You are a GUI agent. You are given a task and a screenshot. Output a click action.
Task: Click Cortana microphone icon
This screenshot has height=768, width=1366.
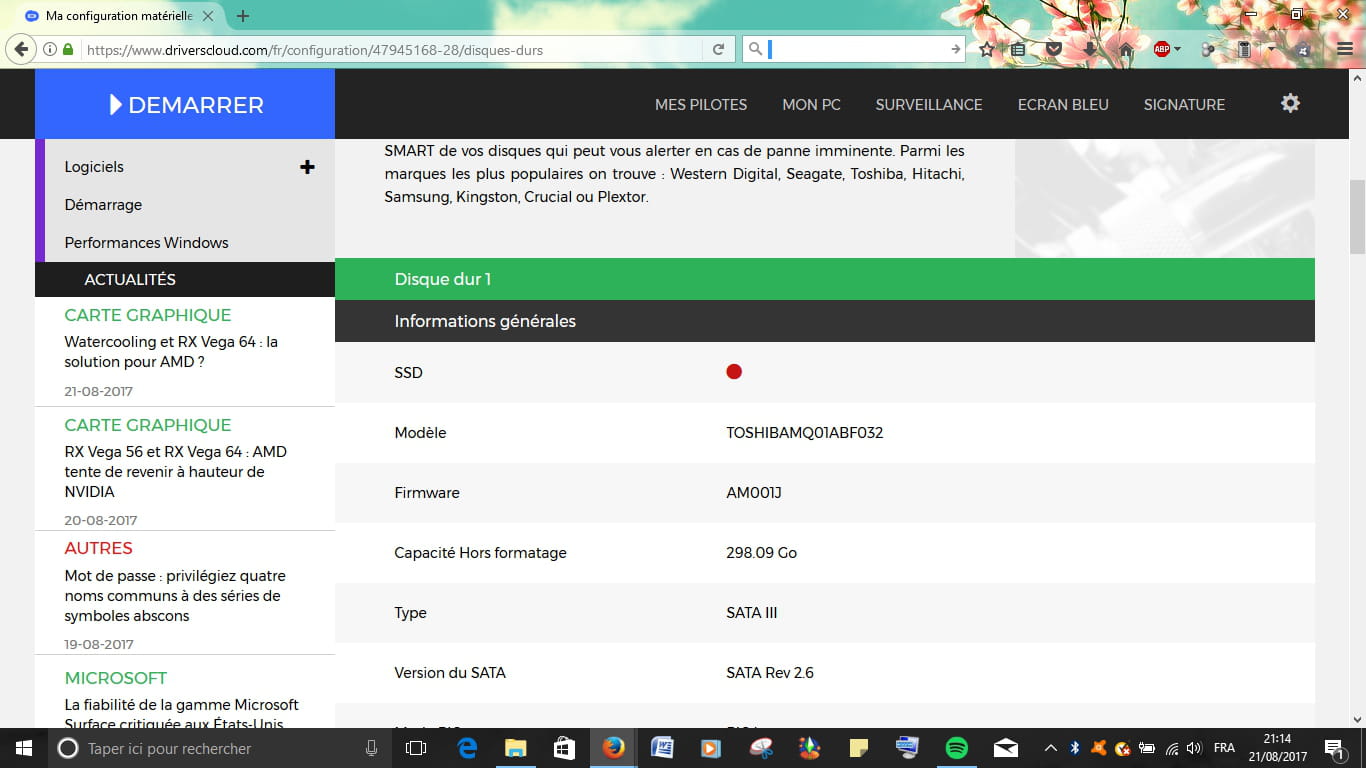click(371, 748)
